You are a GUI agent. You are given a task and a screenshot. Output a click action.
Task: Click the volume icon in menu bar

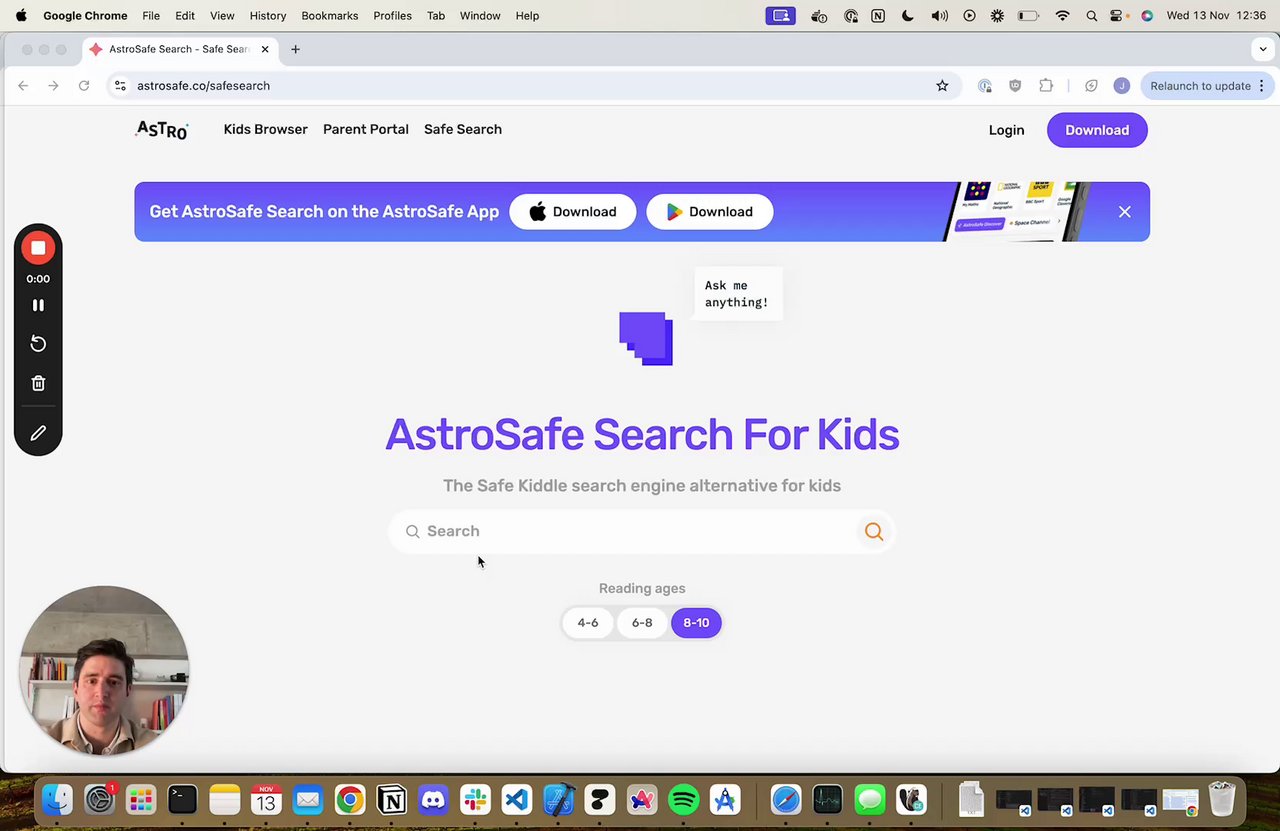(x=940, y=16)
